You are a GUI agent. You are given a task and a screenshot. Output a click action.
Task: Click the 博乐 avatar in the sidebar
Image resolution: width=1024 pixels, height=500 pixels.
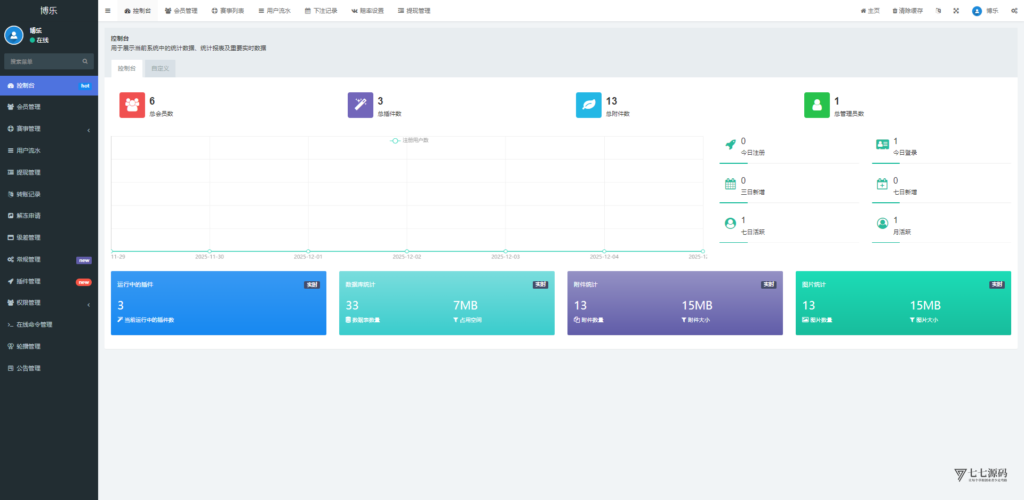pos(14,35)
